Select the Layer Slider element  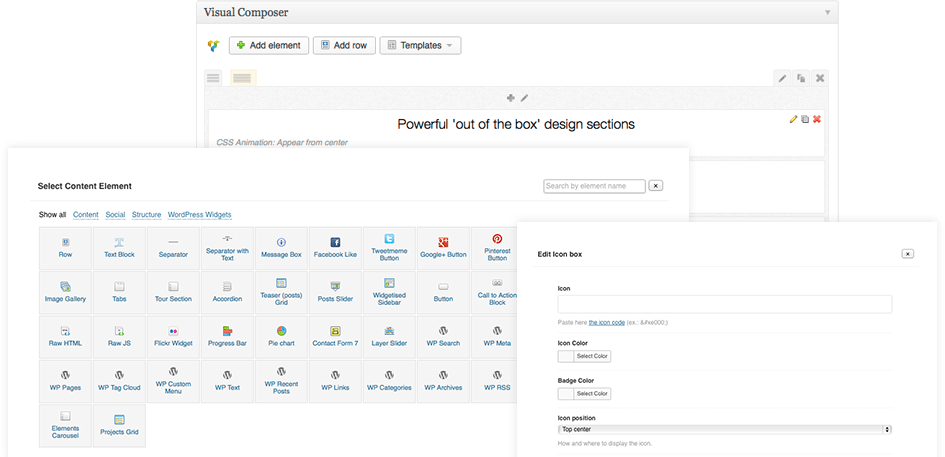[389, 337]
